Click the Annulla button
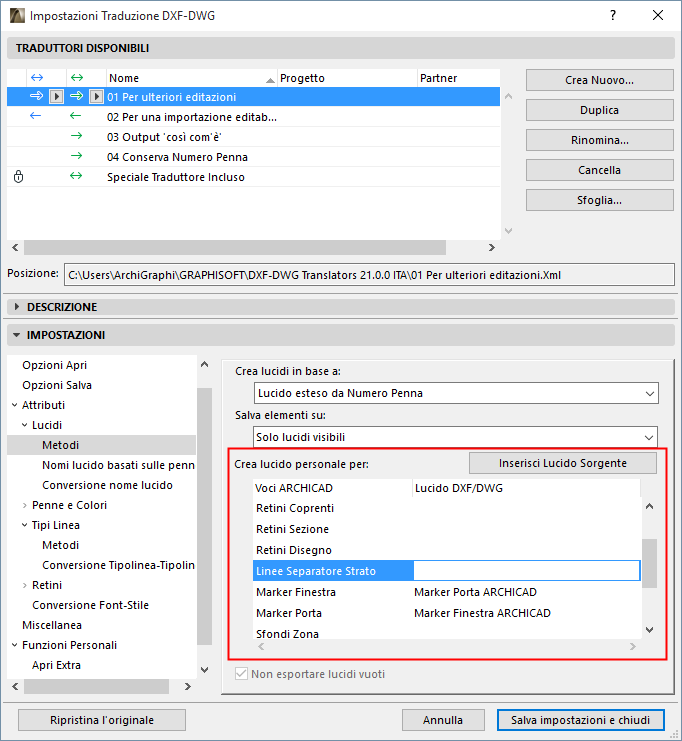Screen dimensions: 682x741 443,720
